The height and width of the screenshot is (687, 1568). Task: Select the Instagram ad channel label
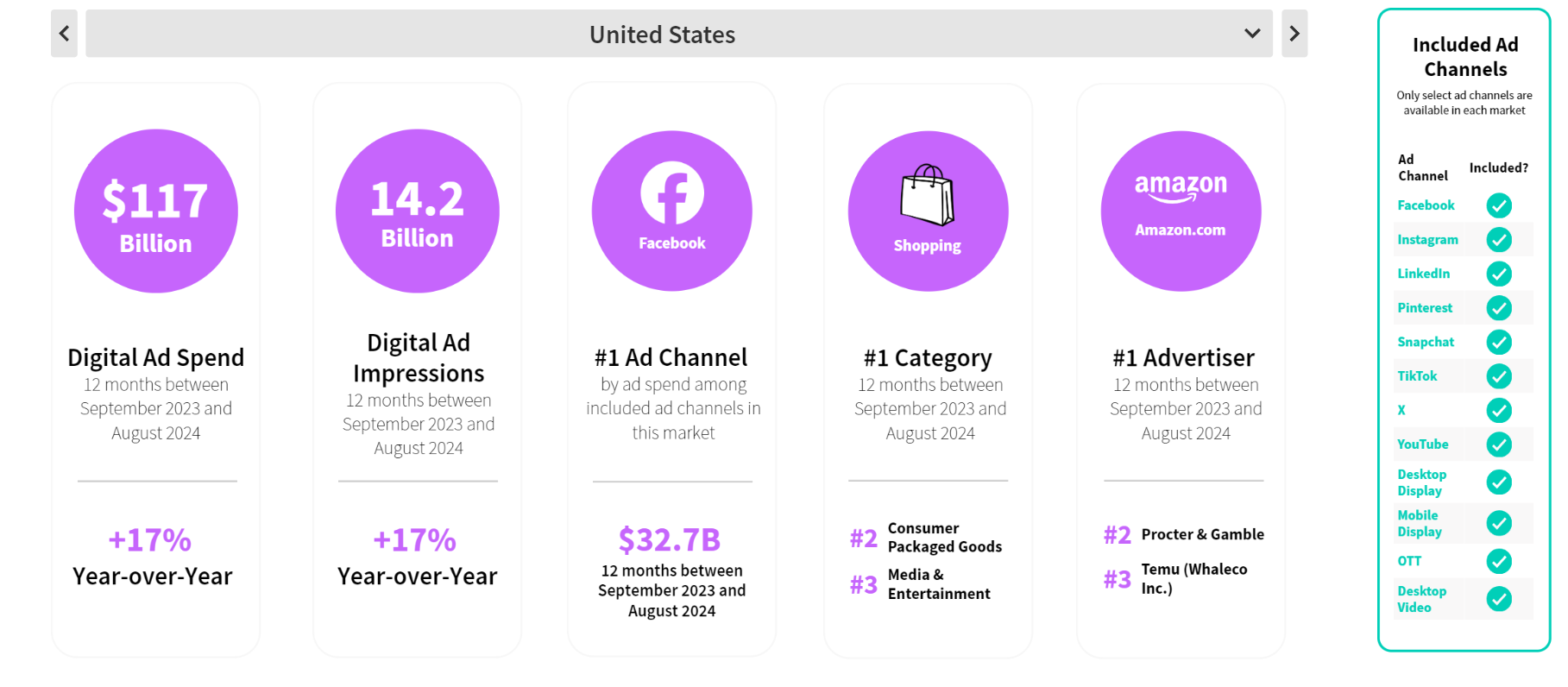pyautogui.click(x=1427, y=240)
